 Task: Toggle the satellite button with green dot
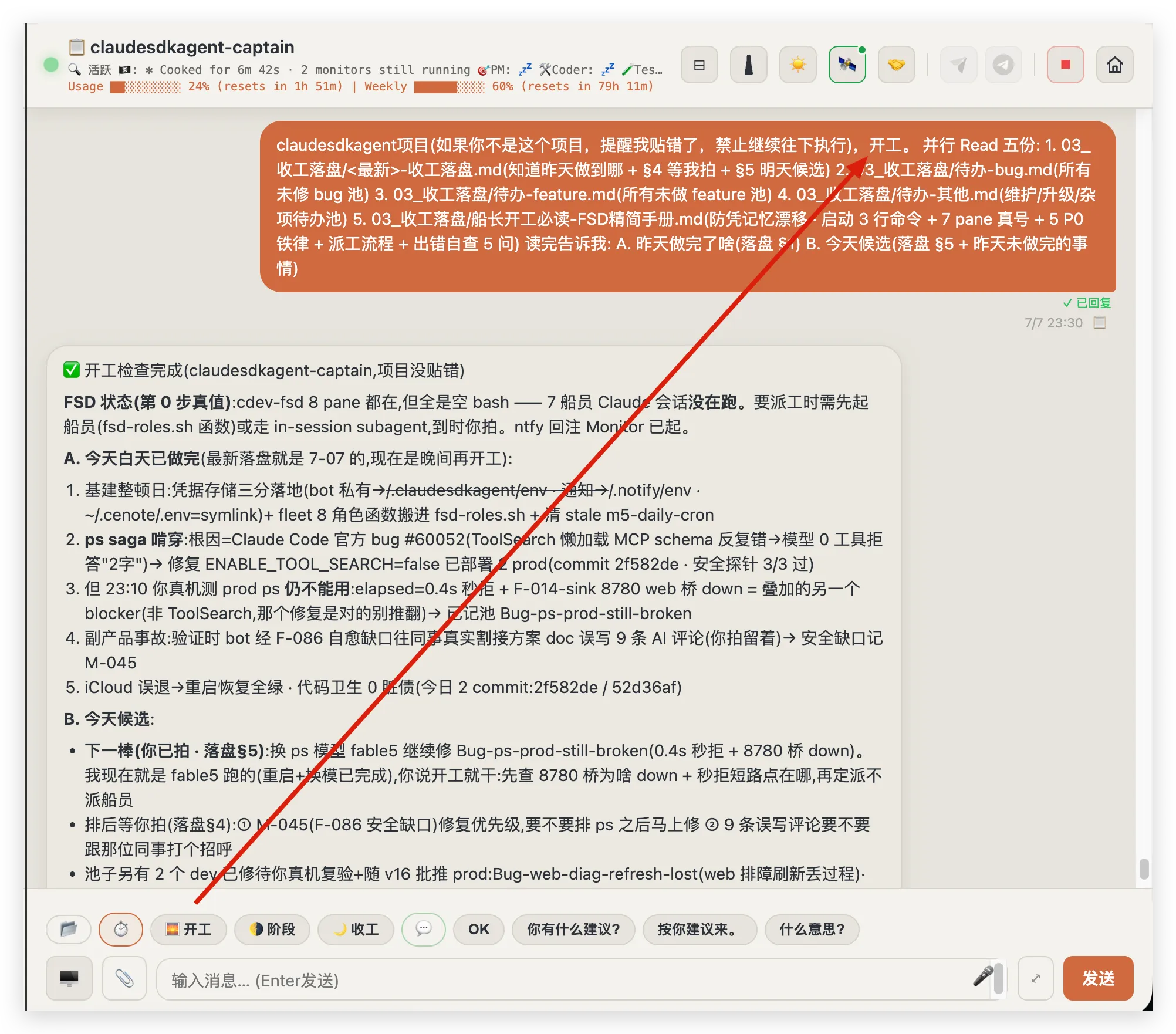847,65
